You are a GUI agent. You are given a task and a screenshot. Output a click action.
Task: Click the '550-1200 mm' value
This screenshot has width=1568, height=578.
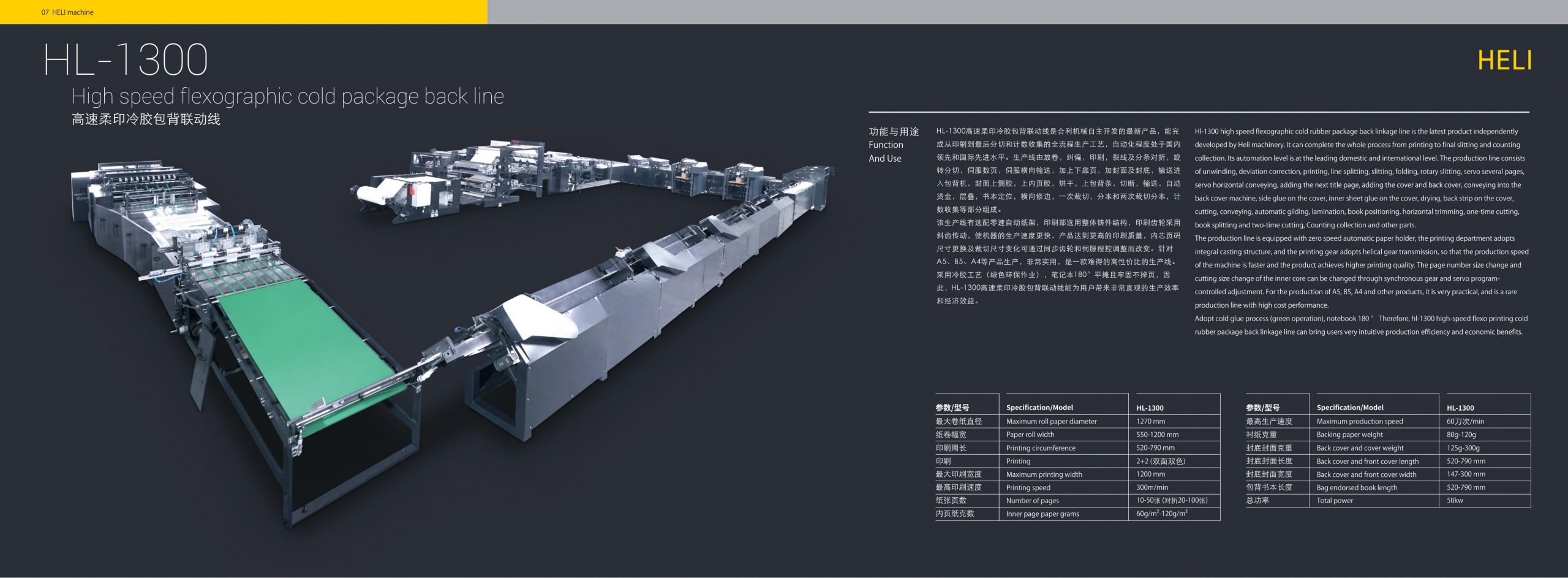click(1157, 435)
